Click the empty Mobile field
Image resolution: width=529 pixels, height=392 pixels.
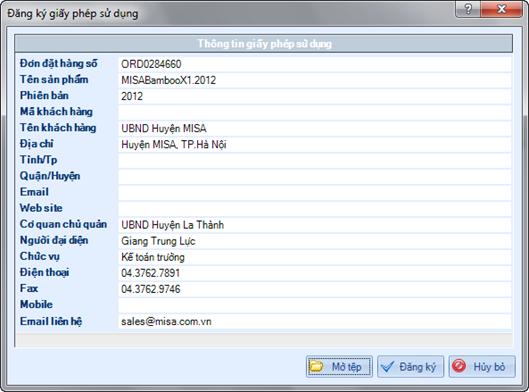[x=315, y=305]
